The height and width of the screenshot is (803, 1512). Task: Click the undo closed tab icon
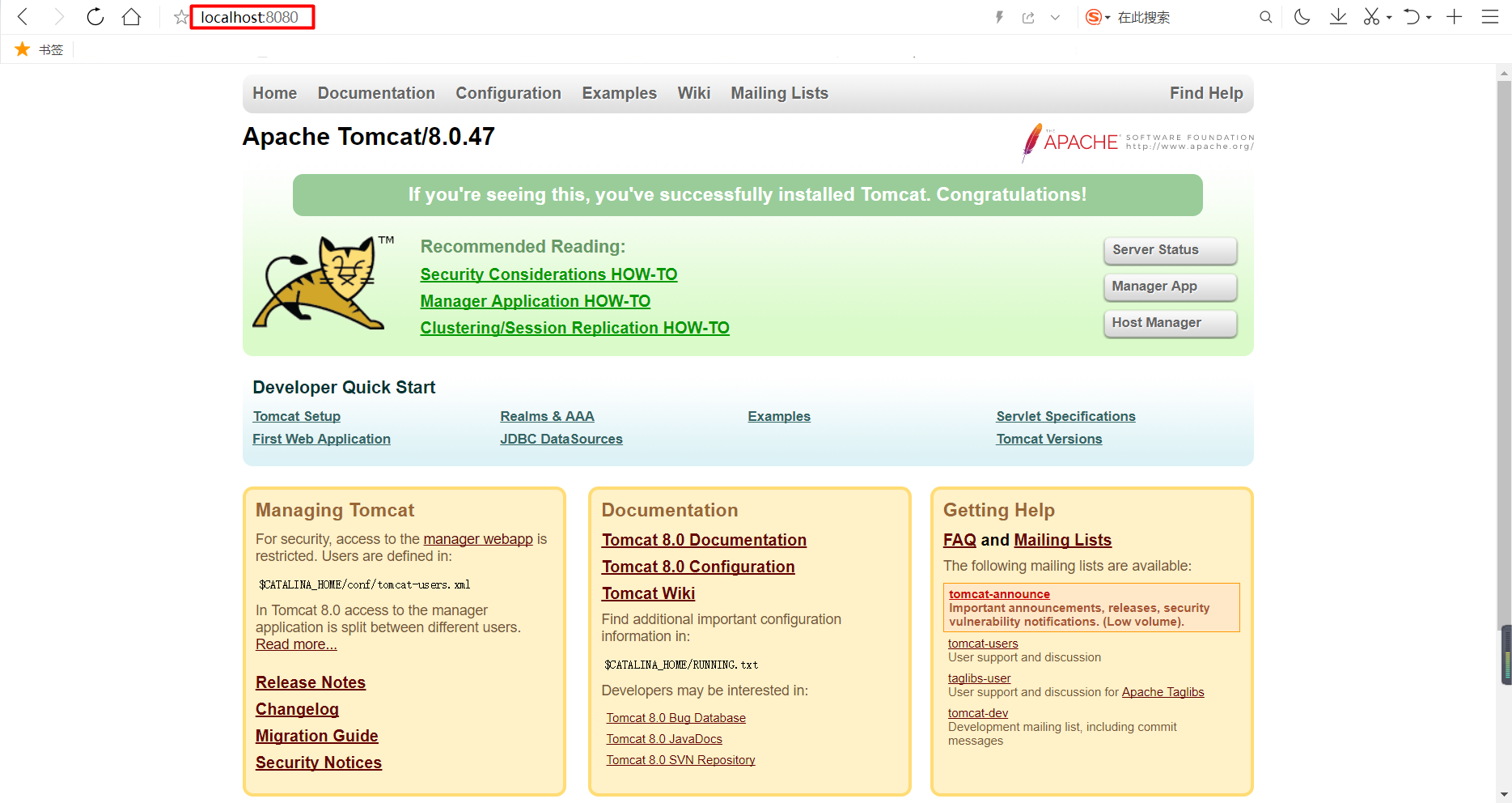click(1412, 17)
